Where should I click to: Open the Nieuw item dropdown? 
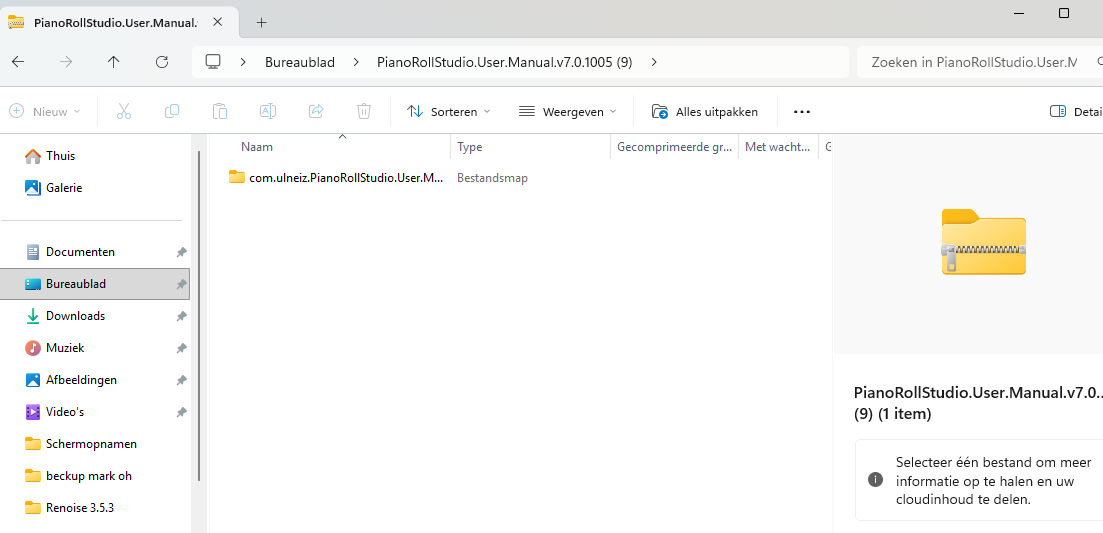click(x=45, y=111)
